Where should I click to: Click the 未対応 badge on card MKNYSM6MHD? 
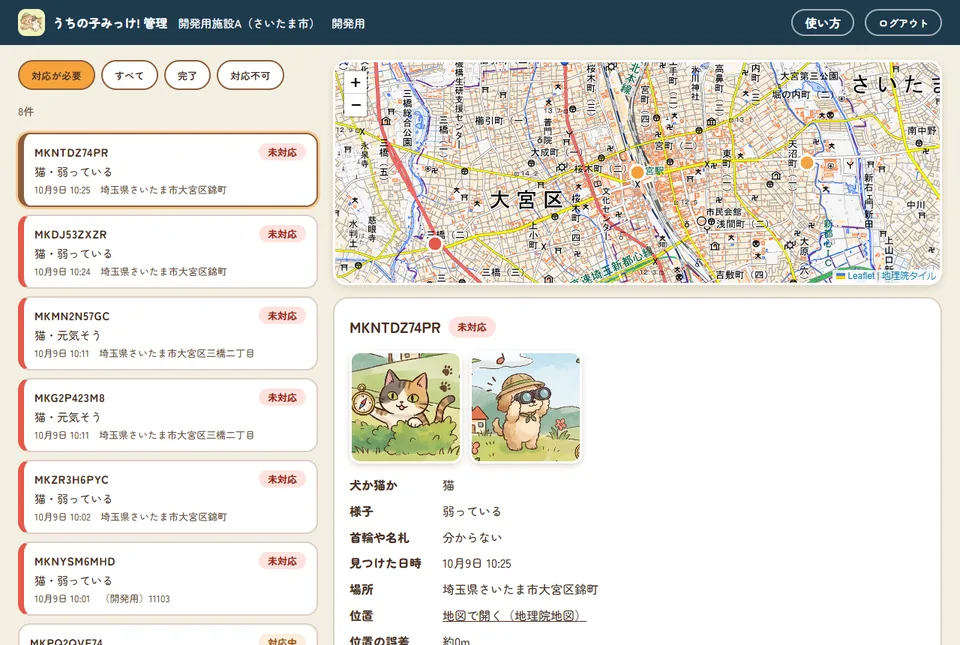pos(282,561)
